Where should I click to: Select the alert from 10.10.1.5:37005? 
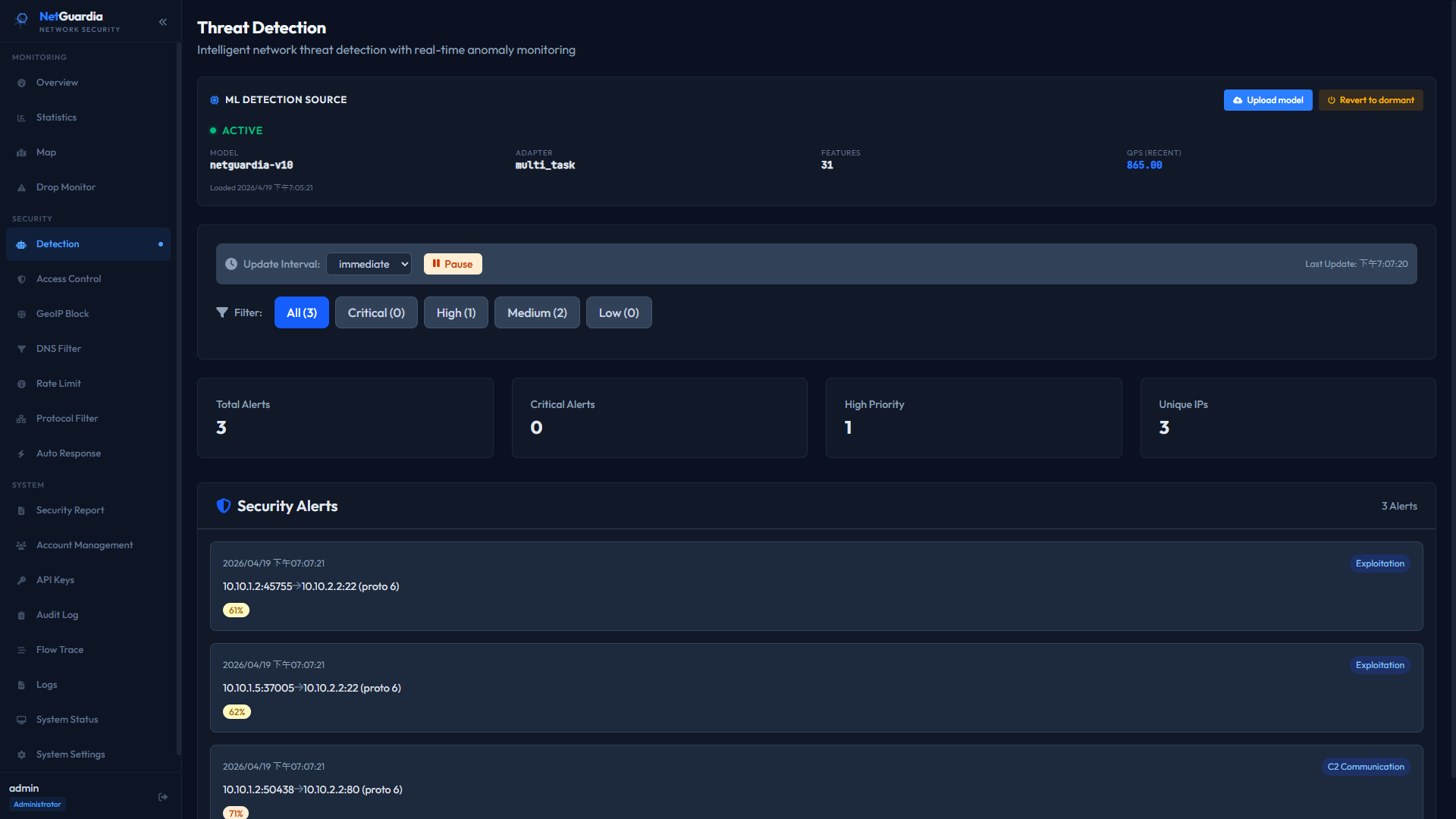816,688
